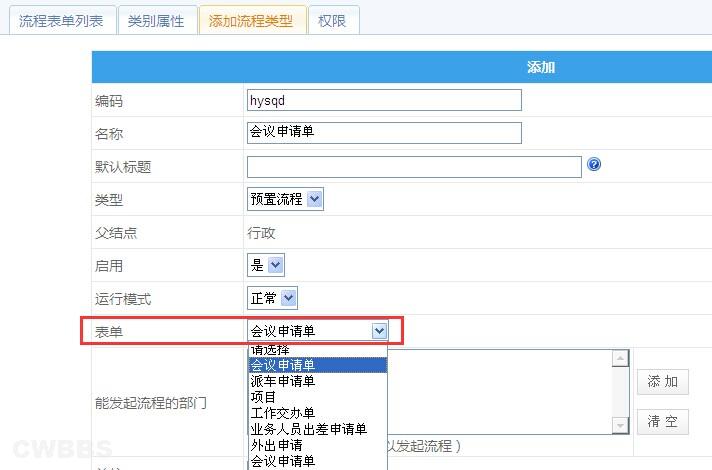Image resolution: width=712 pixels, height=470 pixels.
Task: Pick 外出申请 from the dropdown list
Action: click(318, 445)
